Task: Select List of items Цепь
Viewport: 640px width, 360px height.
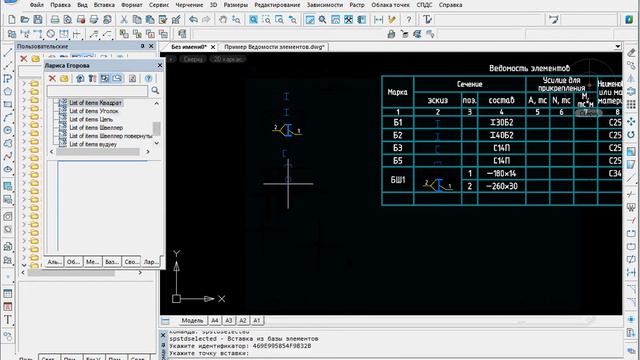Action: (x=91, y=119)
